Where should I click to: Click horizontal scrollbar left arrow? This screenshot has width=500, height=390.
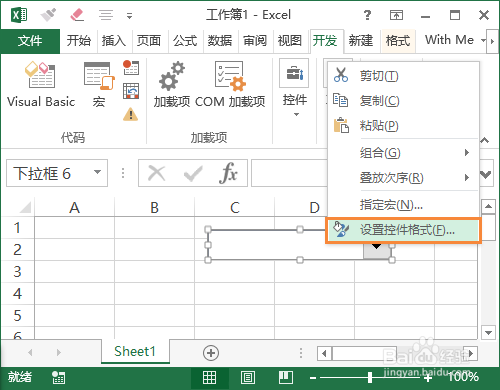click(324, 353)
